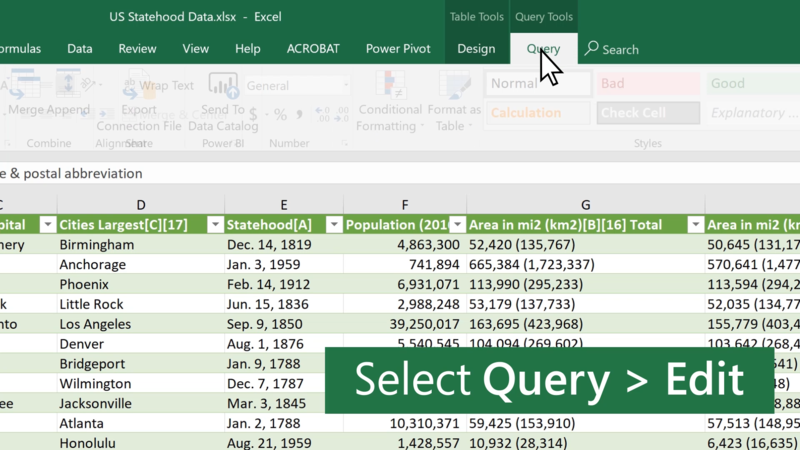The height and width of the screenshot is (450, 800).
Task: Switch to the Data tab
Action: point(80,48)
